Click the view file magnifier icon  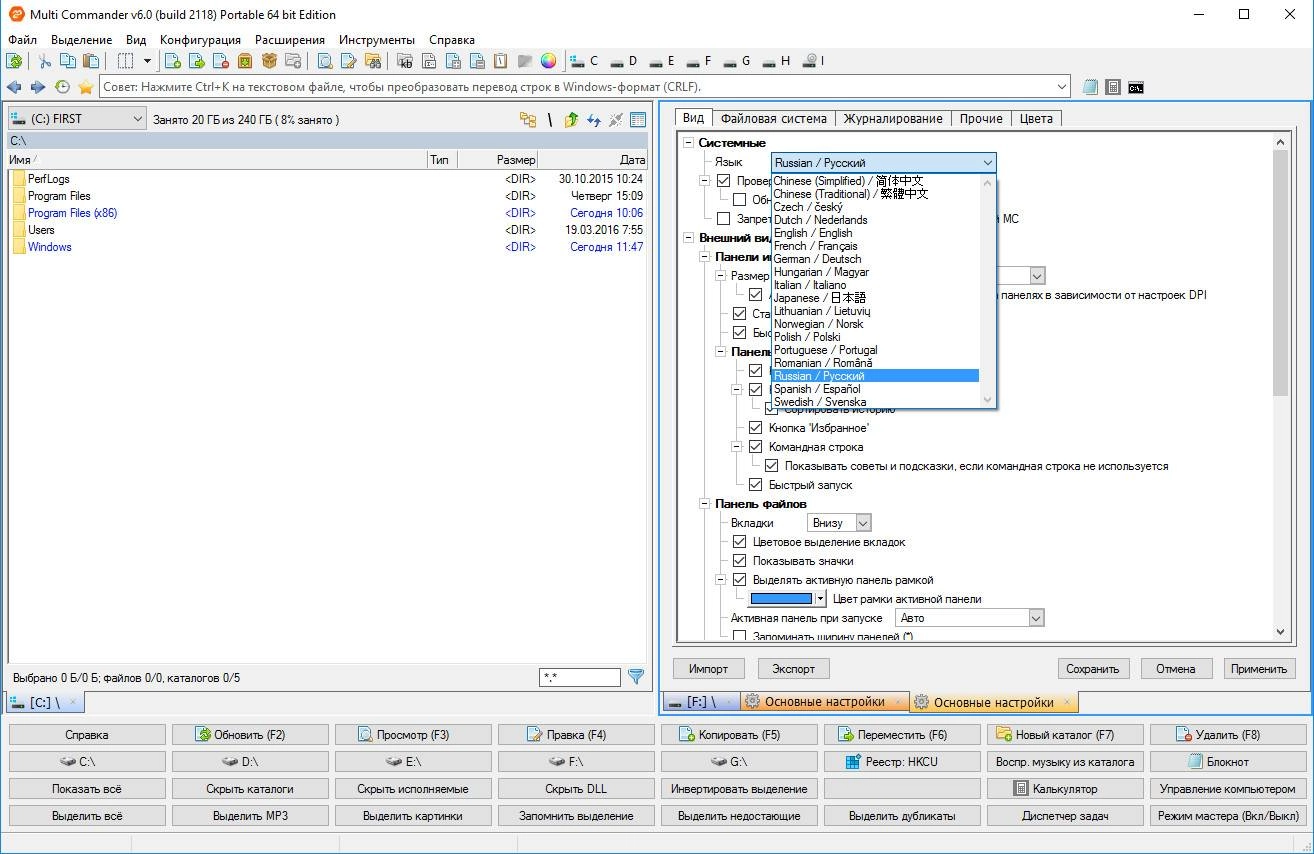point(325,61)
